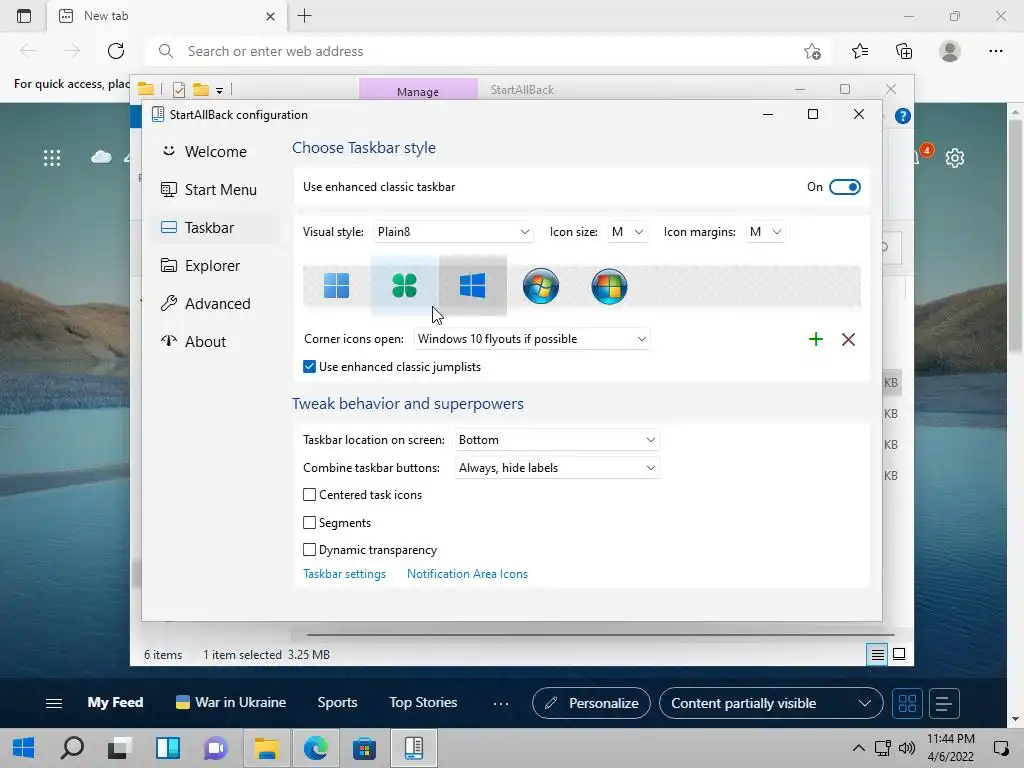The height and width of the screenshot is (768, 1024).
Task: Select the Windows 11 start button style
Action: [336, 285]
